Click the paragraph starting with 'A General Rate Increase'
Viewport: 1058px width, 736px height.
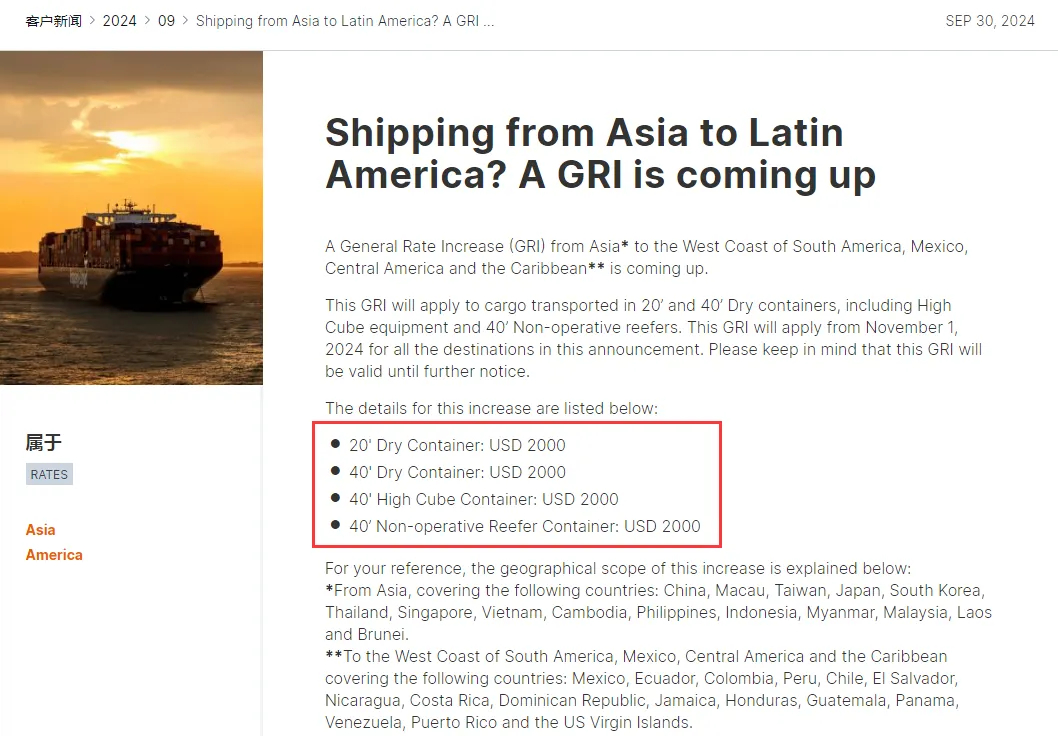pyautogui.click(x=646, y=257)
